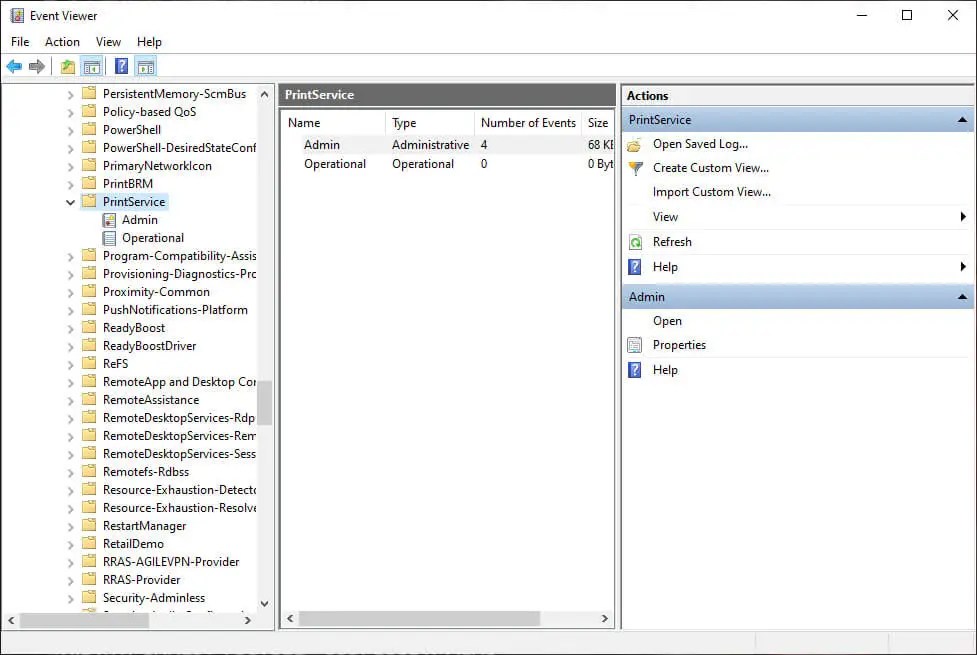Image resolution: width=977 pixels, height=655 pixels.
Task: Open the View menu
Action: 108,42
